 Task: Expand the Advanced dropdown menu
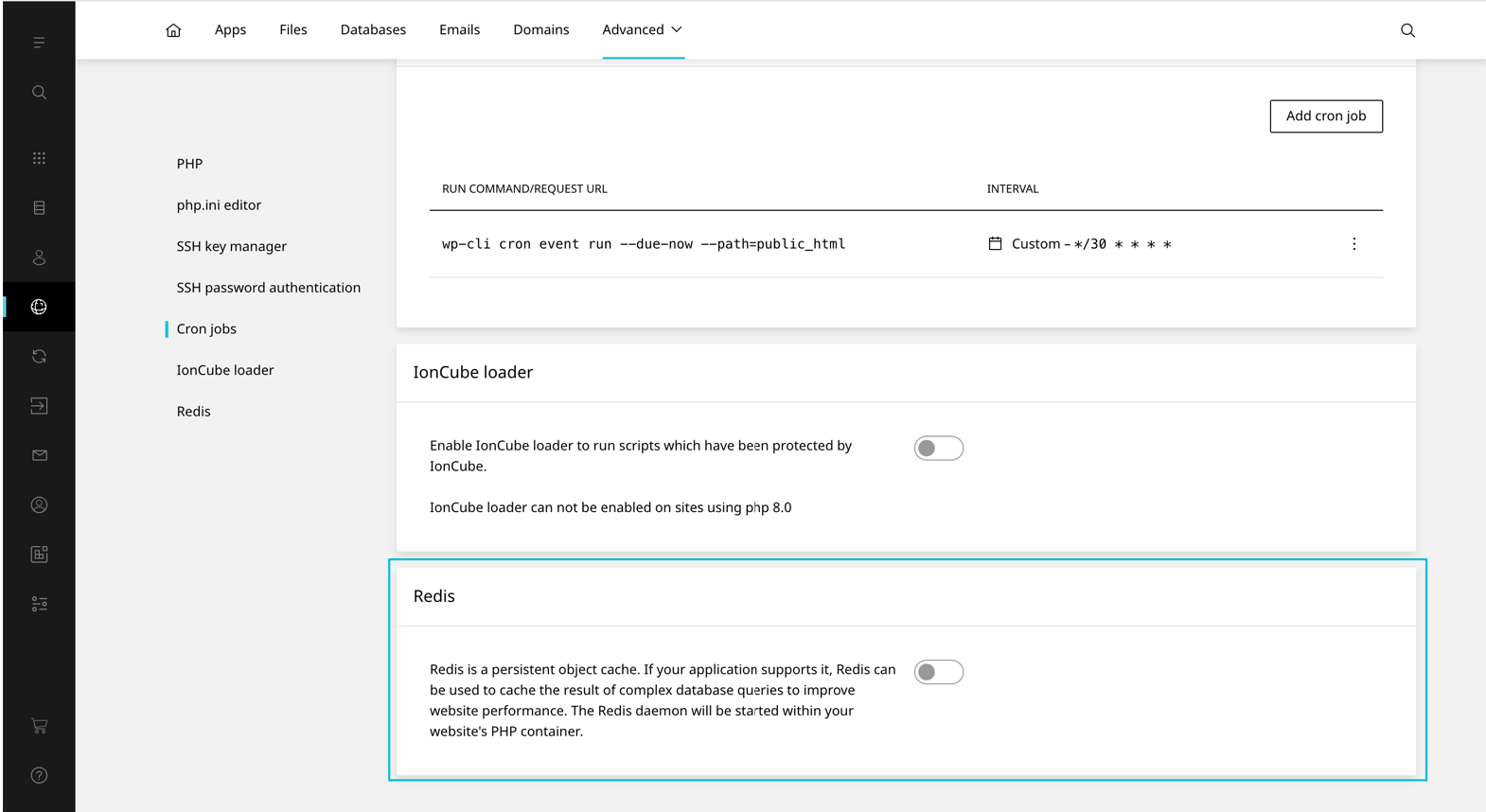(x=642, y=30)
